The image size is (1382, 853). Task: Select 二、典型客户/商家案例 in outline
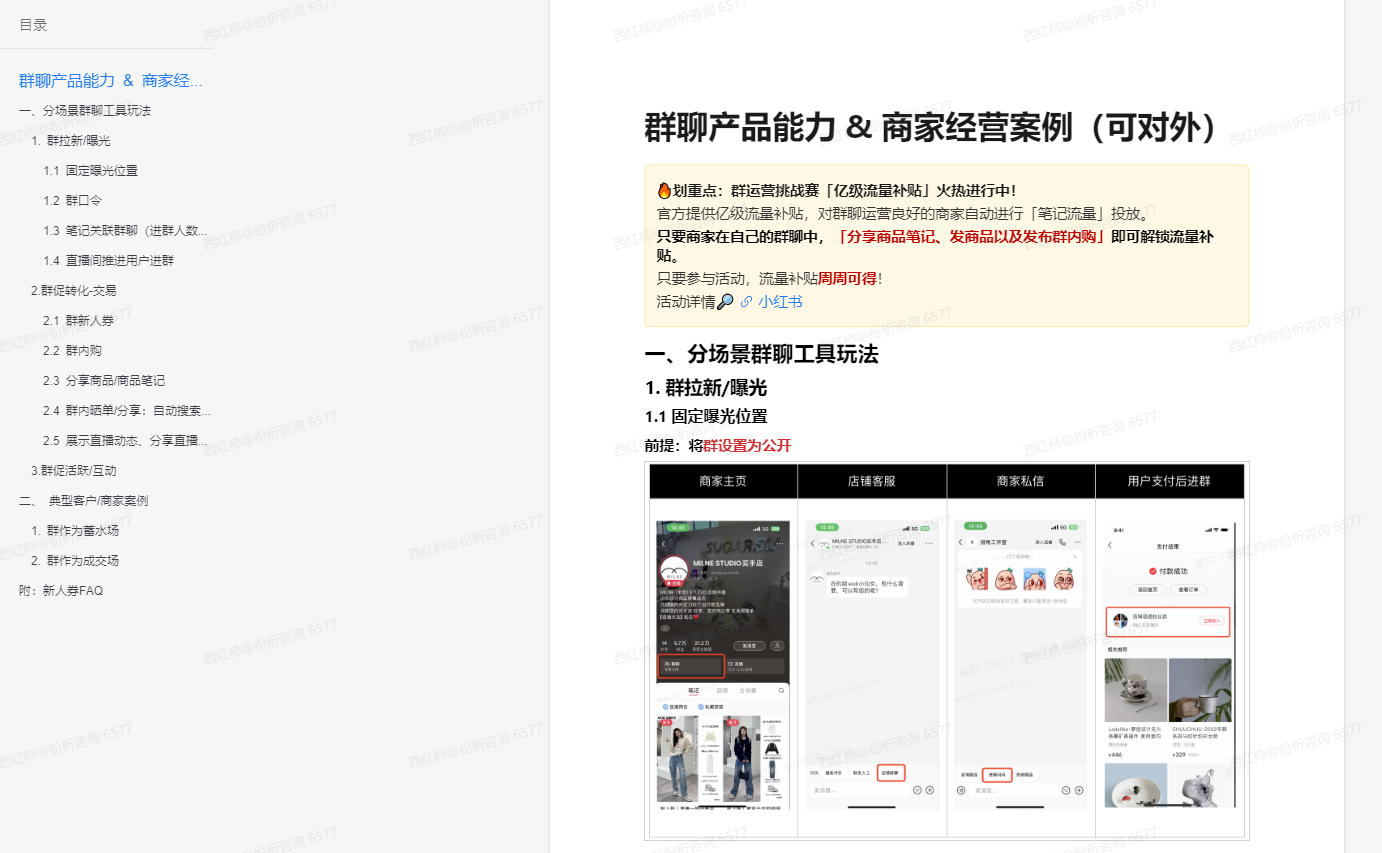click(x=84, y=501)
